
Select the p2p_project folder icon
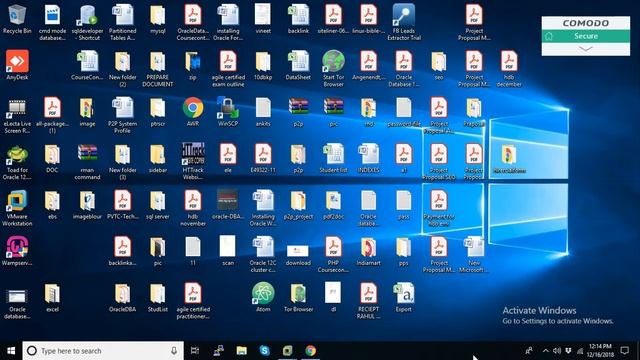298,204
